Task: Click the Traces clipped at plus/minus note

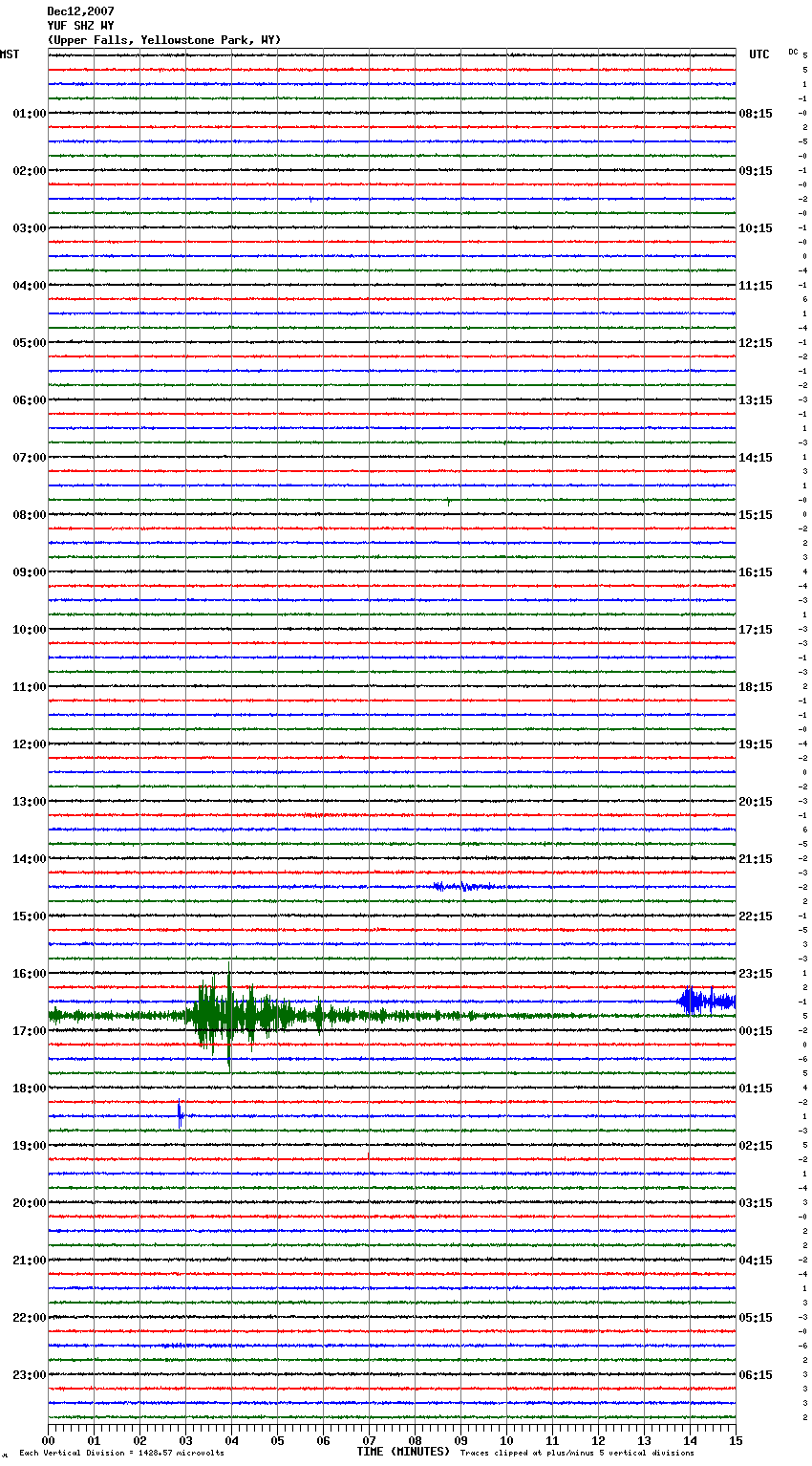Action: click(577, 1453)
